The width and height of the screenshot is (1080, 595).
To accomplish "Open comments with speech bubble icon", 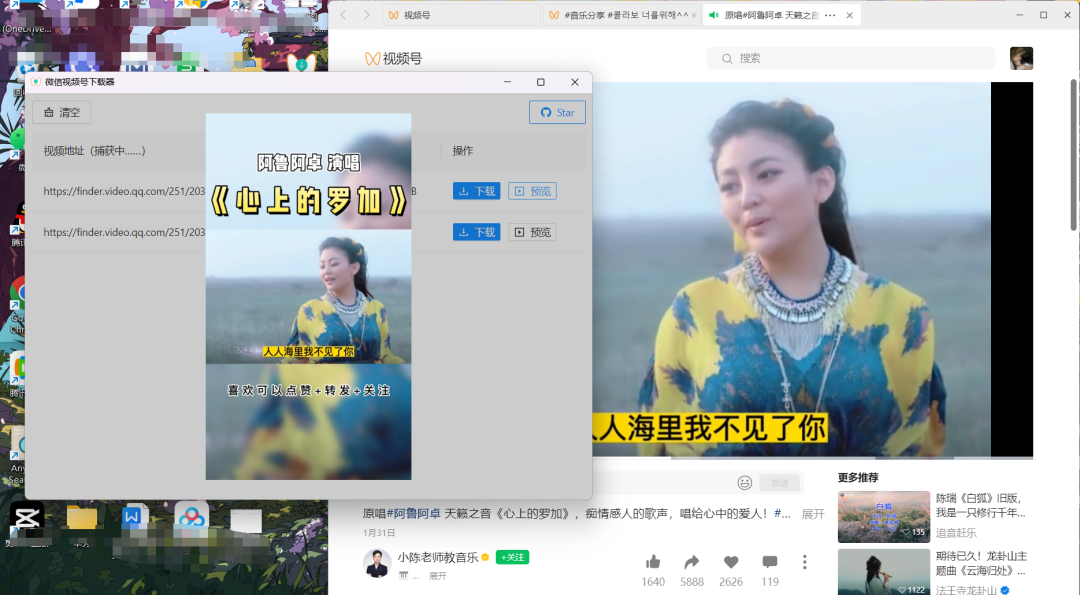I will click(770, 562).
